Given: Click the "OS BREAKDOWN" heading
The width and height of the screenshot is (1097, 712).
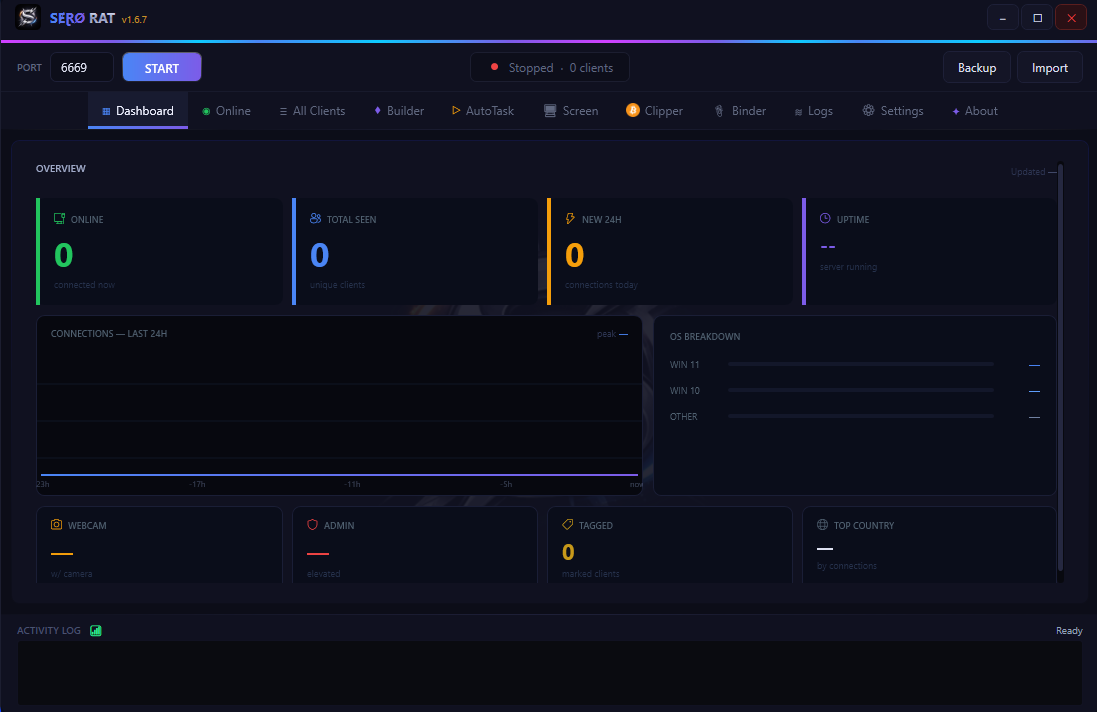Looking at the screenshot, I should click(x=705, y=336).
